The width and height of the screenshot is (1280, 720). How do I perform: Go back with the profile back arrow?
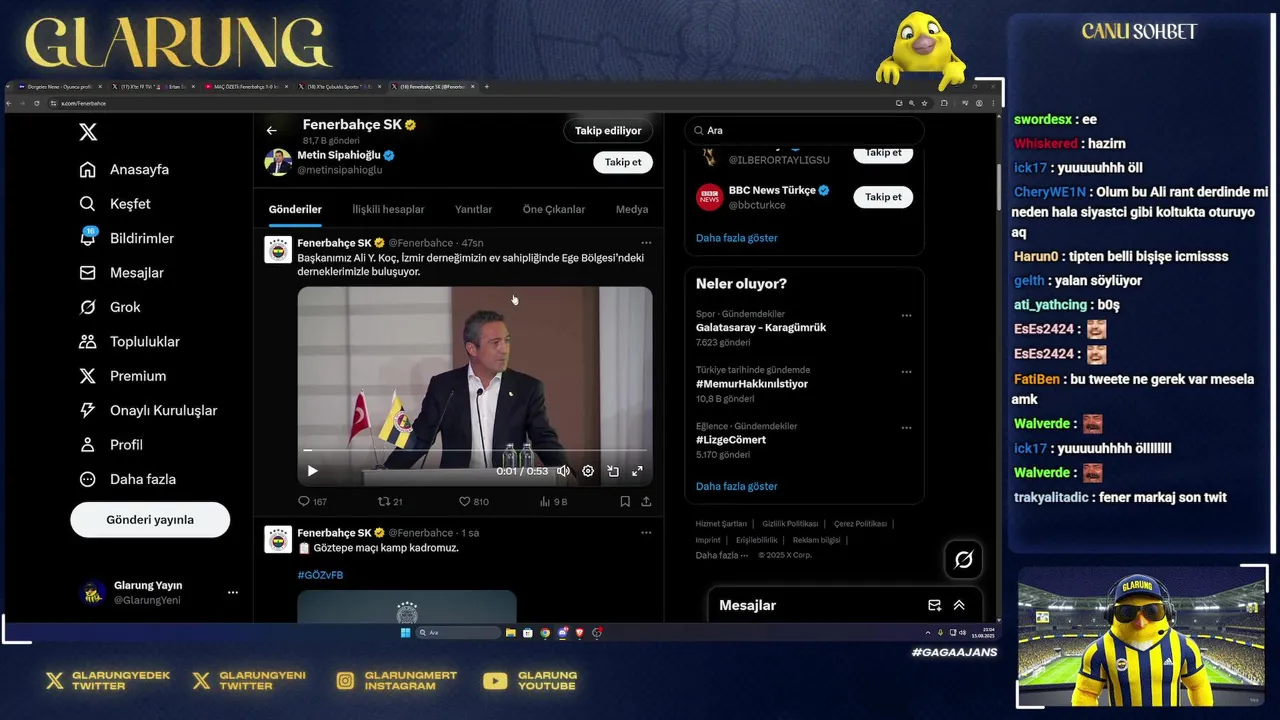[x=271, y=130]
